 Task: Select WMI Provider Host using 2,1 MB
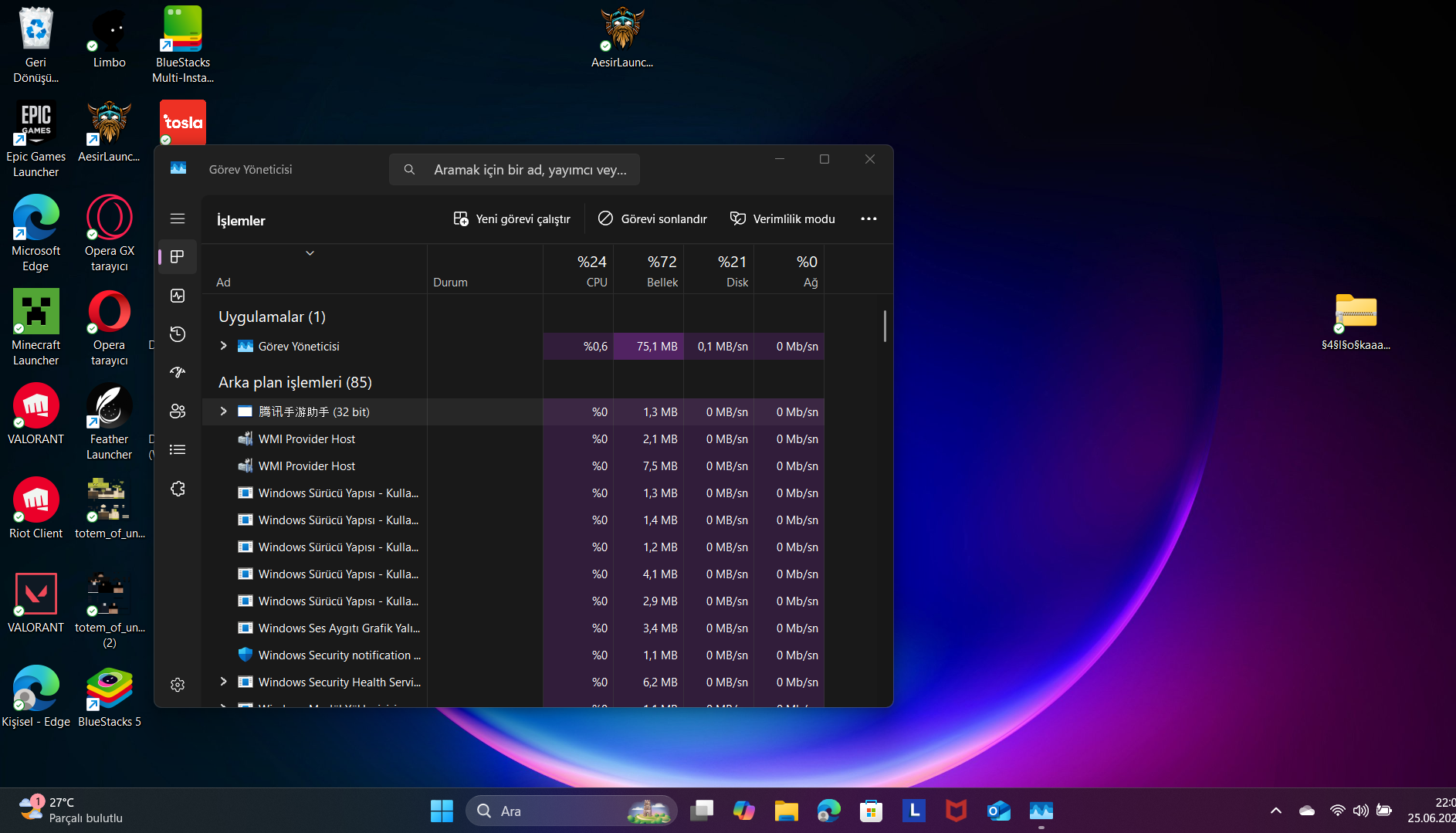coord(513,439)
